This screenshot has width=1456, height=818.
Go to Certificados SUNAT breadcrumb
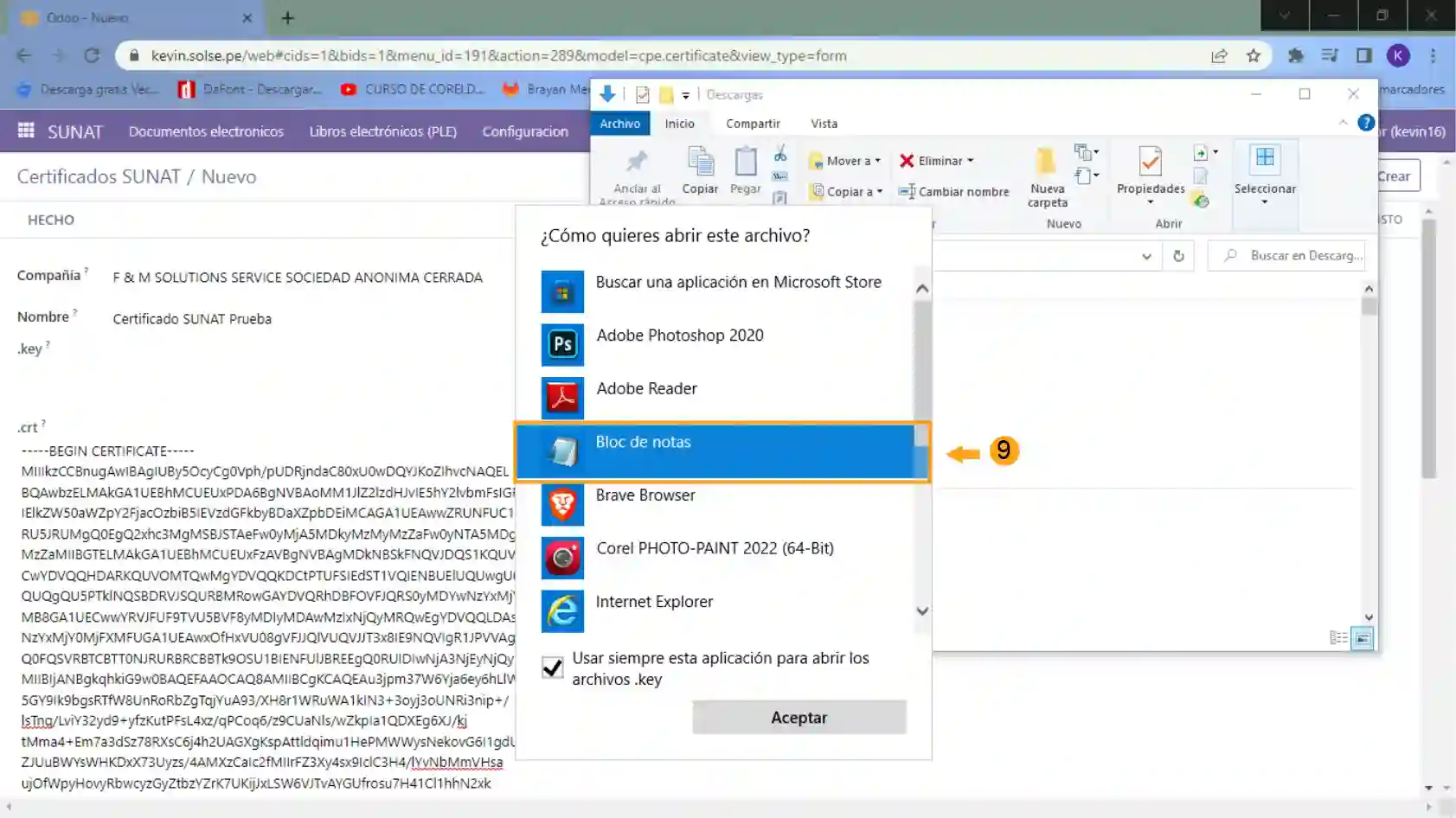99,176
